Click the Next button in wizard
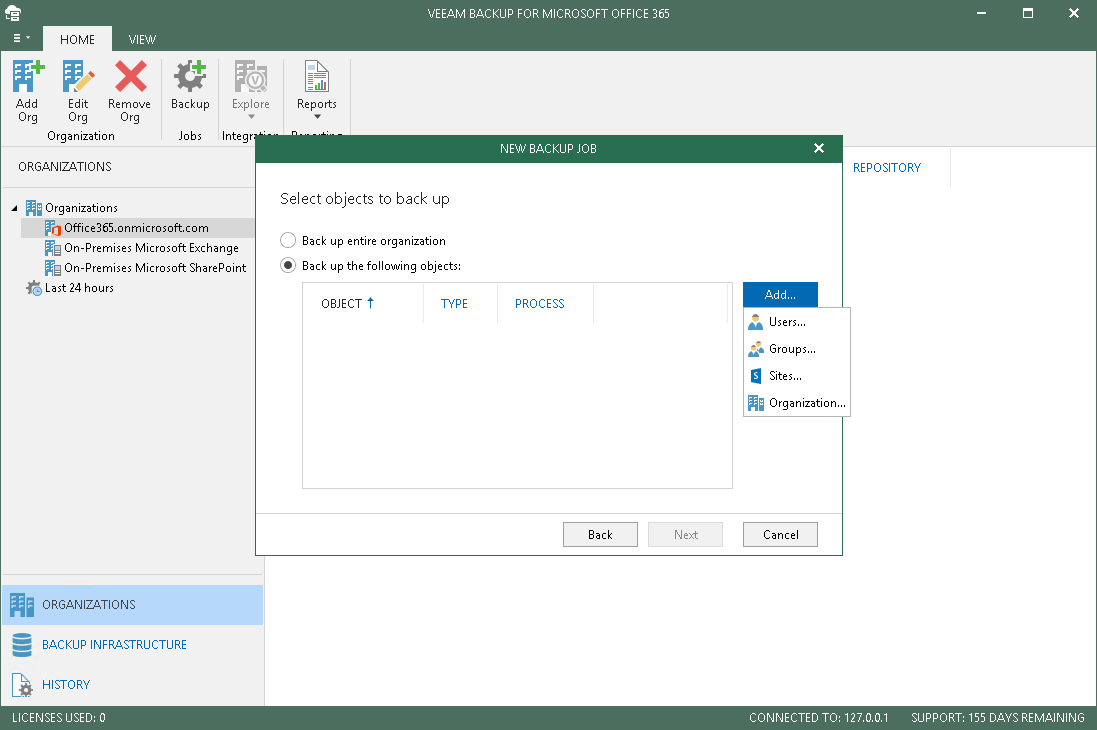The image size is (1097, 730). pos(686,535)
